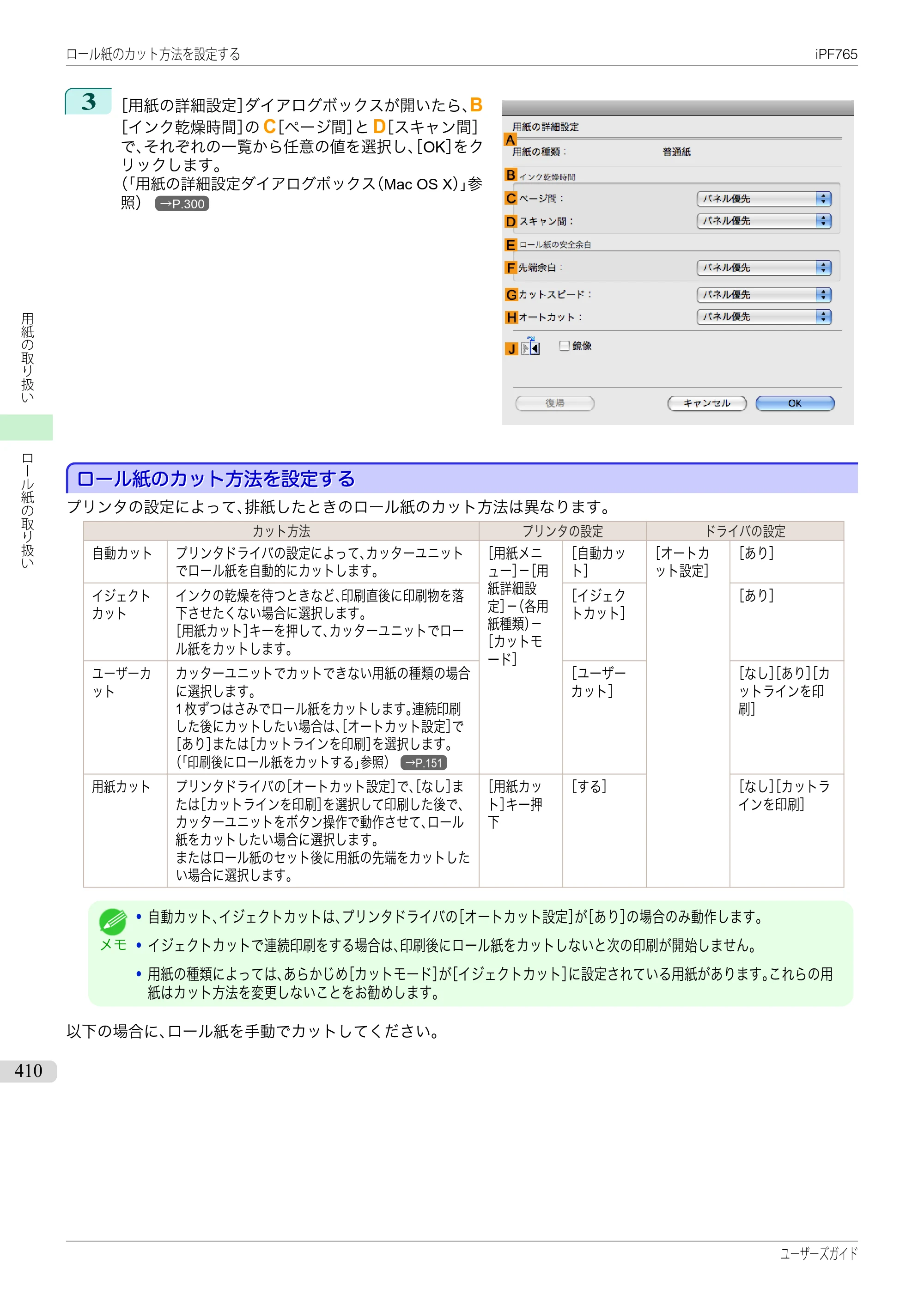Open the カットスピード dropdown
The width and height of the screenshot is (924, 1307).
[x=763, y=294]
